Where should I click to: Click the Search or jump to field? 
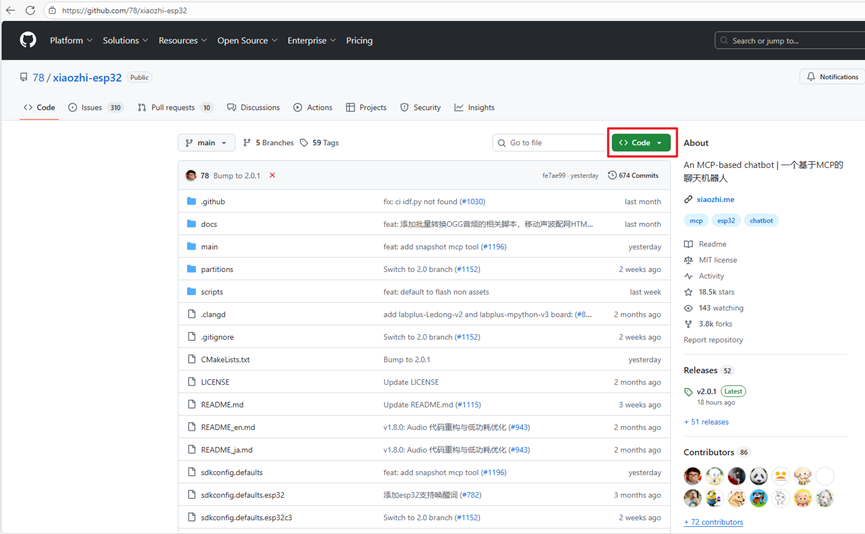[x=790, y=40]
